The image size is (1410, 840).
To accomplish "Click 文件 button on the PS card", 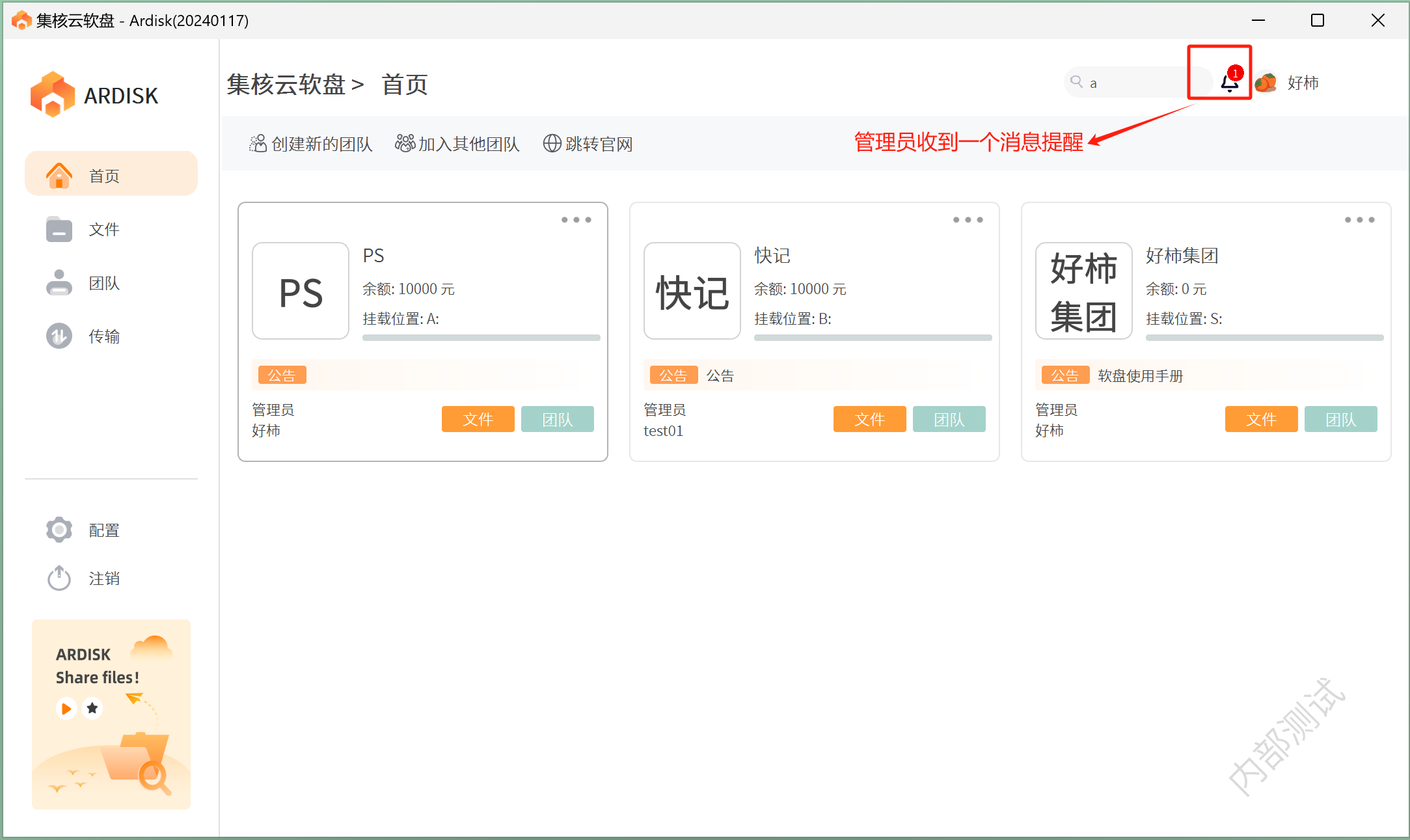I will pos(478,419).
